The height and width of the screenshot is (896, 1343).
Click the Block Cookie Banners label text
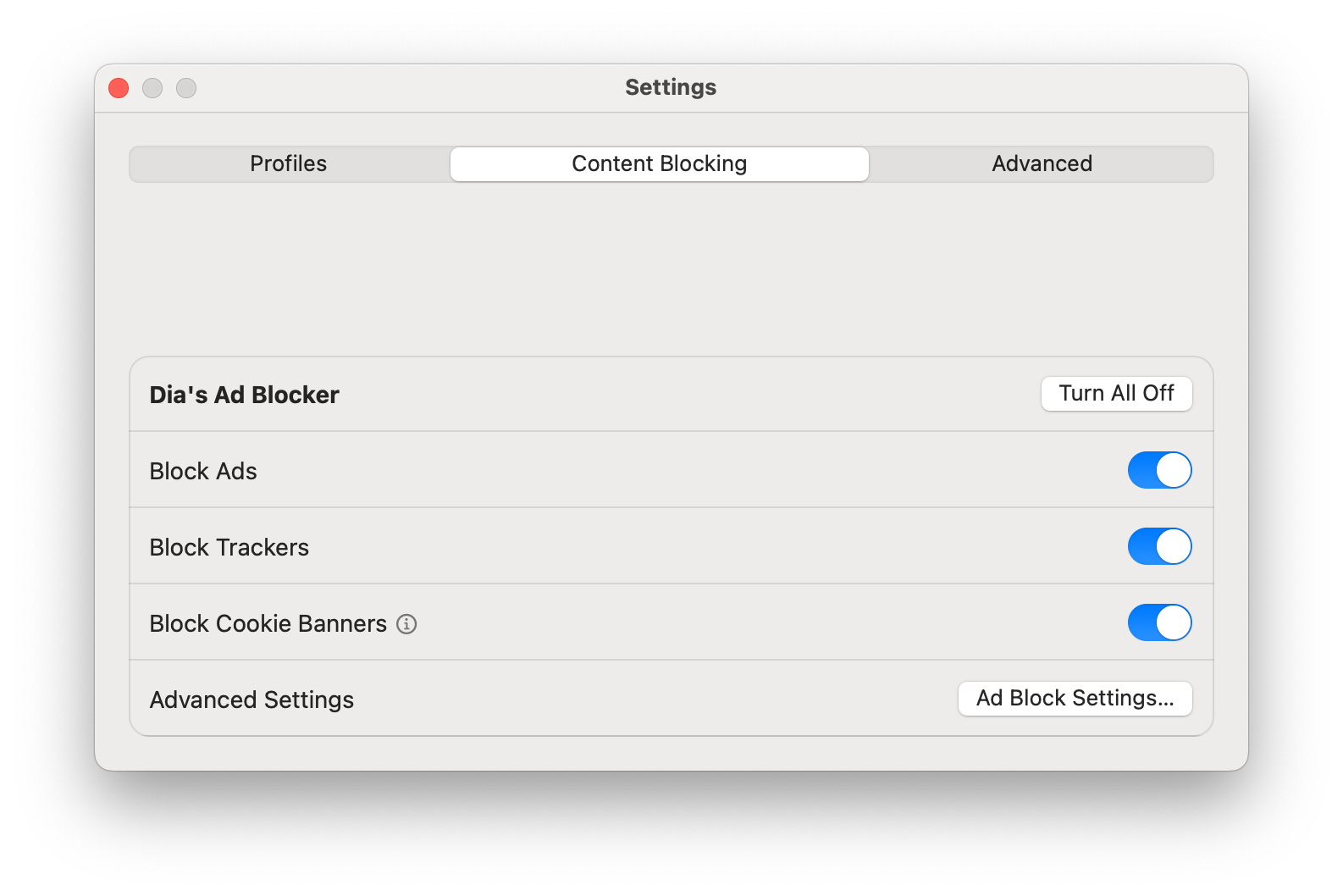(x=268, y=623)
